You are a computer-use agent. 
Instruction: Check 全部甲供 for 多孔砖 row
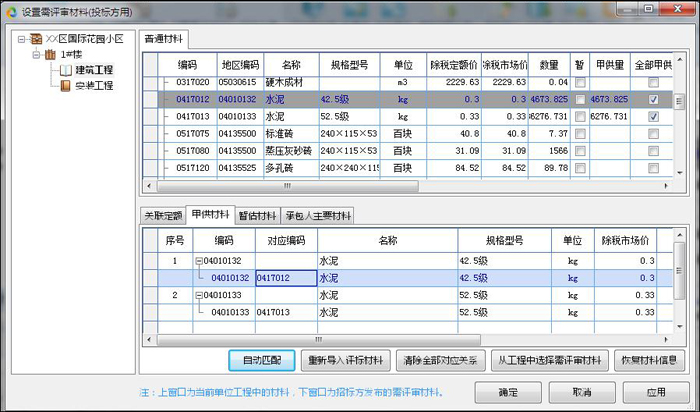pyautogui.click(x=653, y=168)
